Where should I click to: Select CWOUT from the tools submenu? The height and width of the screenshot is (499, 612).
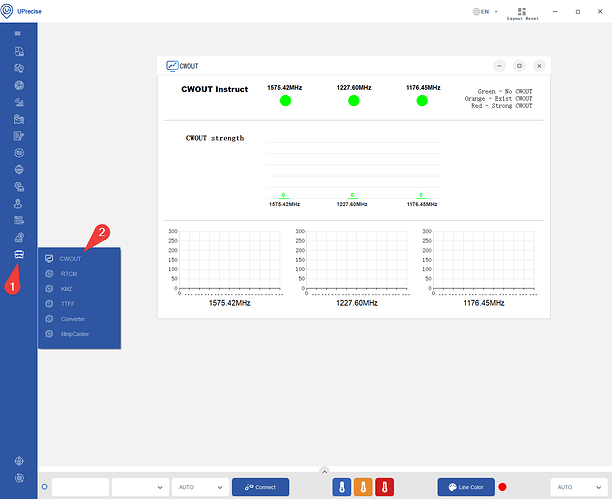point(70,259)
